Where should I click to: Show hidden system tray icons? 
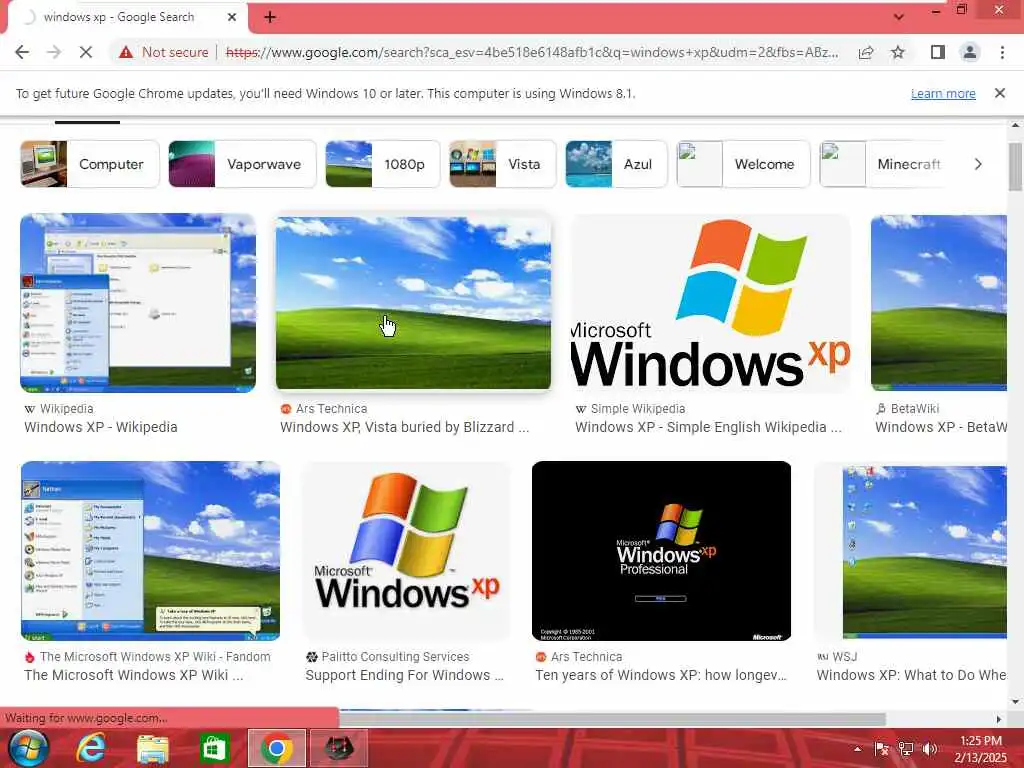pos(857,749)
